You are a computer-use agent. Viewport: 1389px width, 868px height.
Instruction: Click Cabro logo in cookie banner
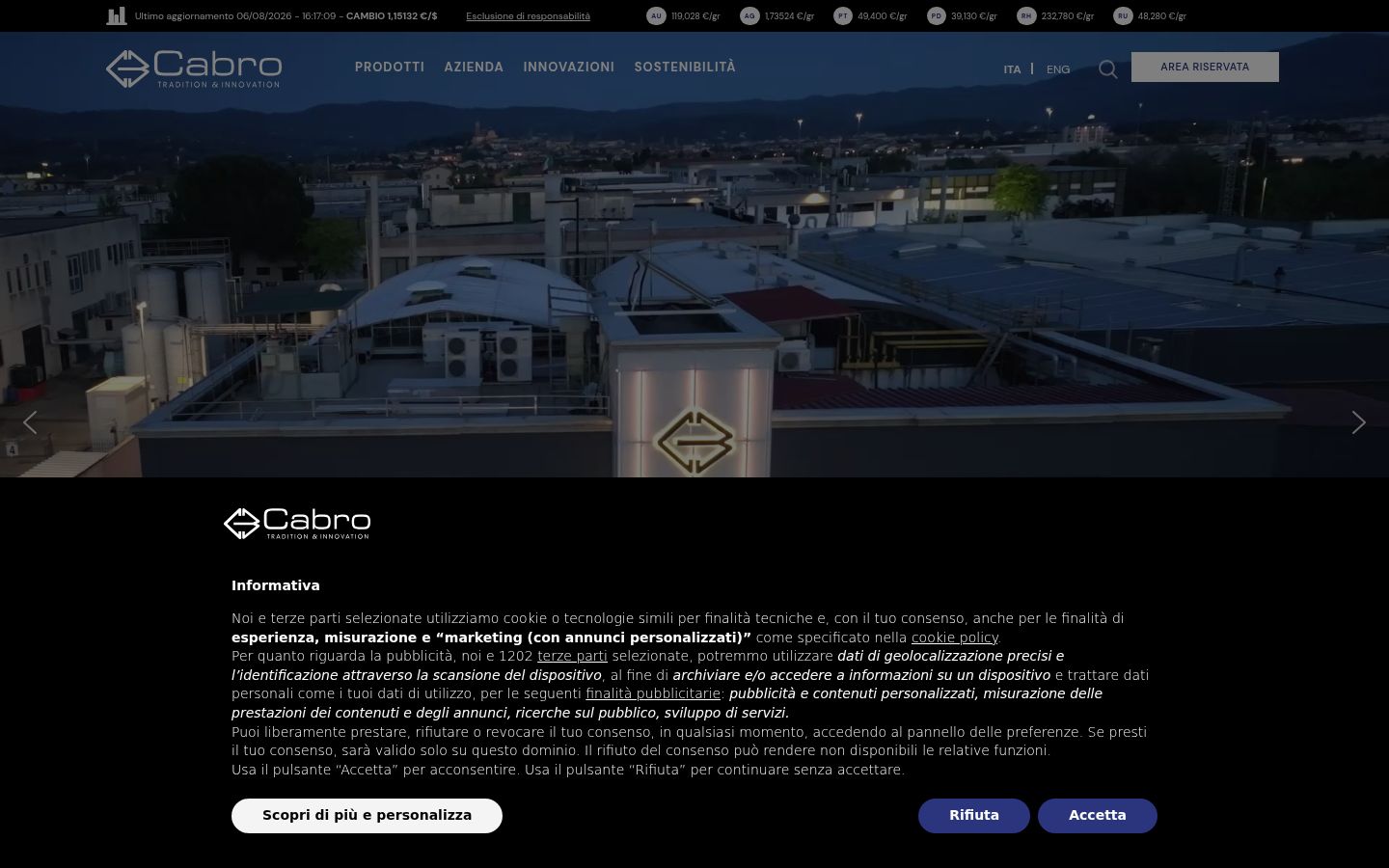pyautogui.click(x=297, y=524)
